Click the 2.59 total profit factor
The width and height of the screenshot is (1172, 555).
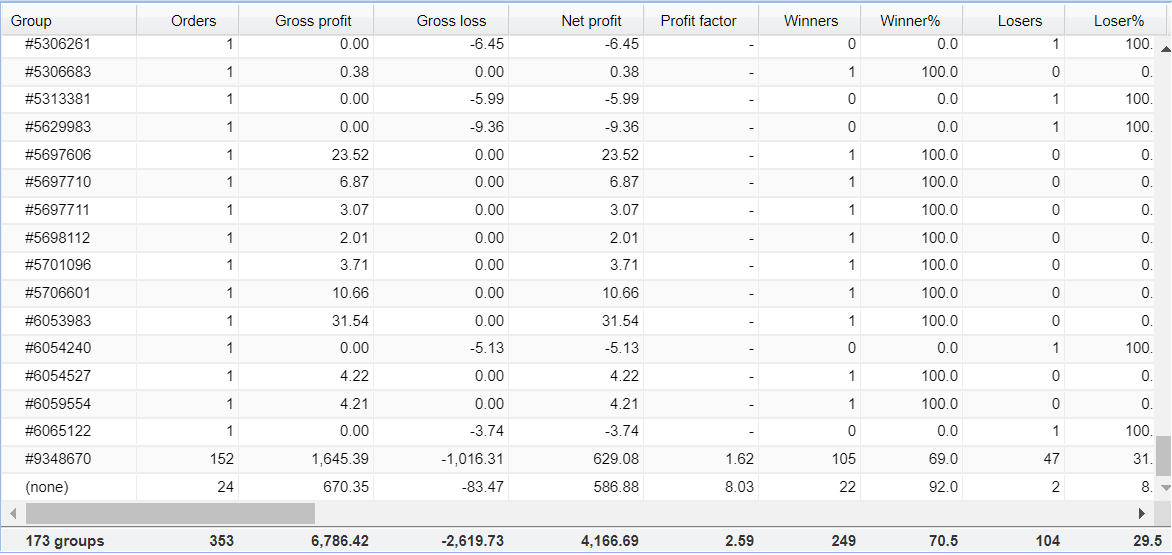[739, 541]
